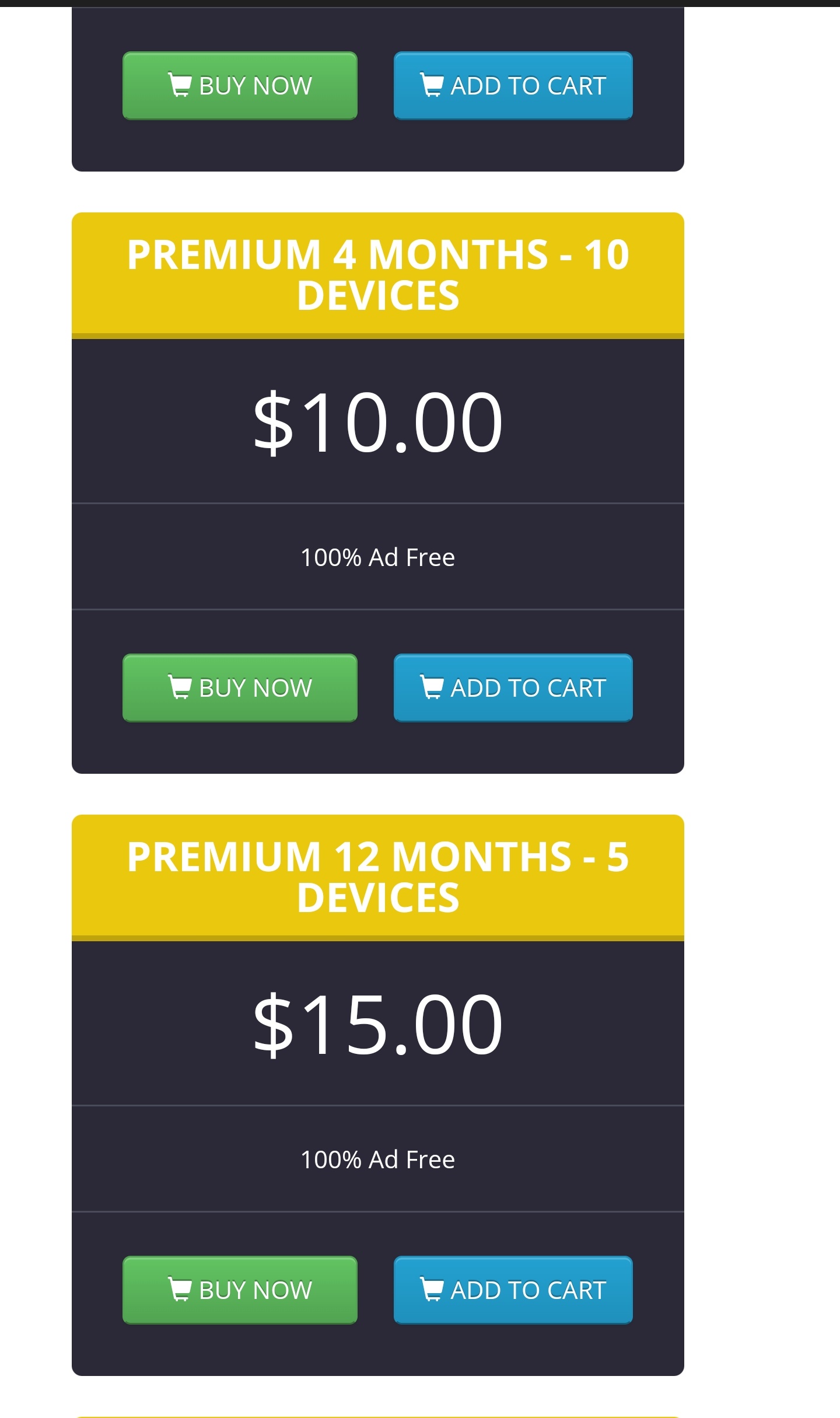
Task: Click cart icon on 4 Months Add to Cart
Action: (432, 687)
